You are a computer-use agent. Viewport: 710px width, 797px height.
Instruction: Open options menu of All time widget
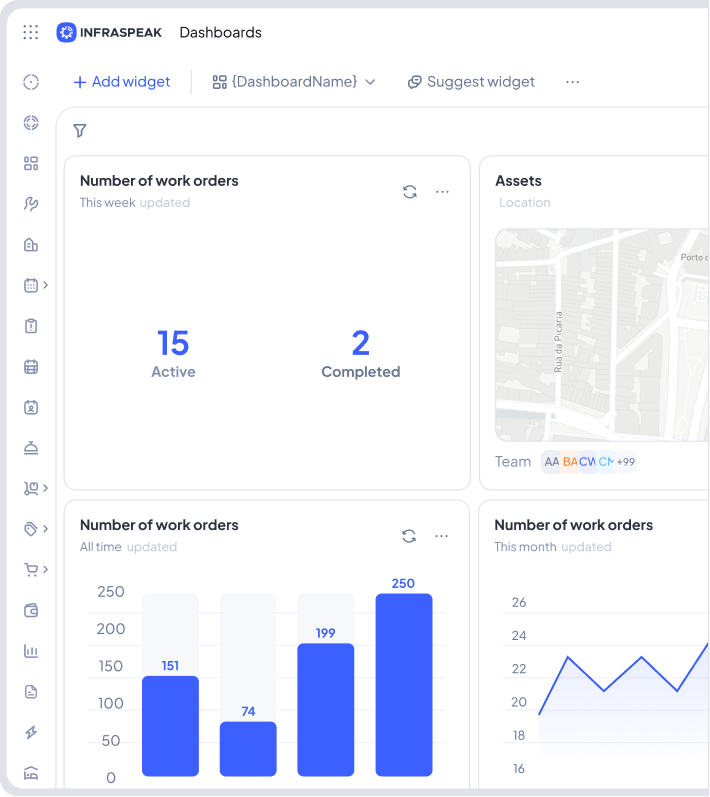tap(441, 536)
